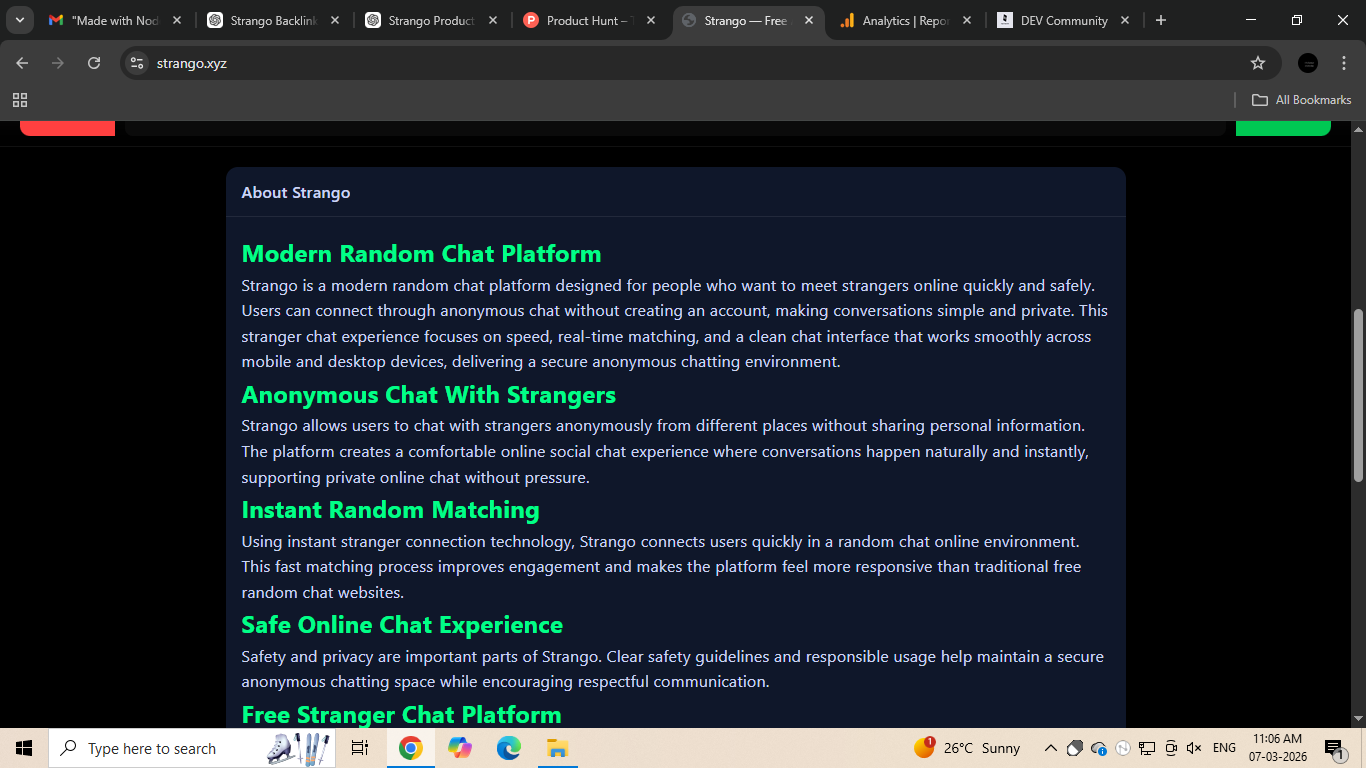Screen dimensions: 1366x768
Task: Open the ENG language selector in the tray
Action: coord(1223,748)
